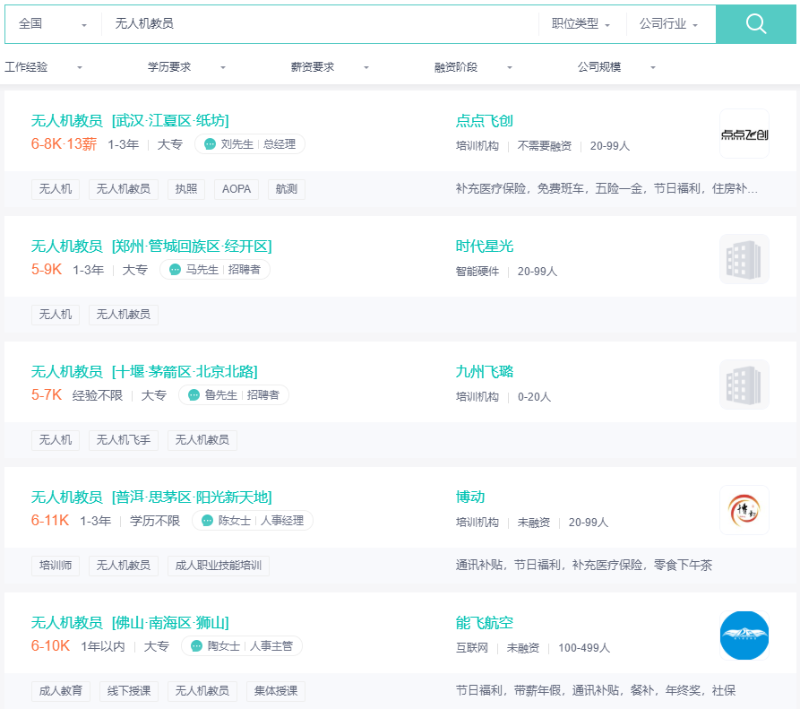This screenshot has height=709, width=800.
Task: Open the 融资阶段 filter dropdown
Action: [x=473, y=67]
